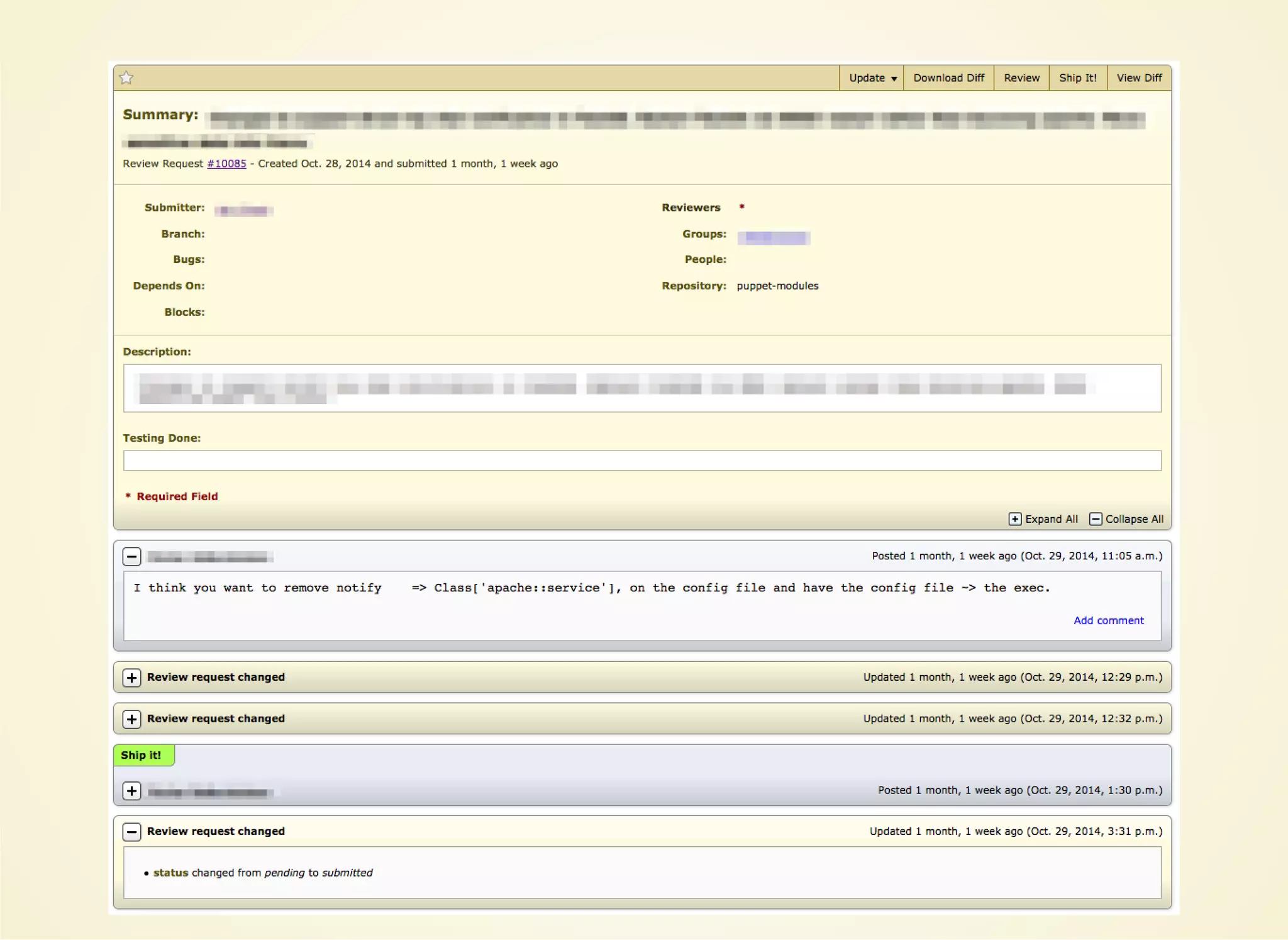
Task: Open the Update dropdown menu
Action: click(872, 77)
